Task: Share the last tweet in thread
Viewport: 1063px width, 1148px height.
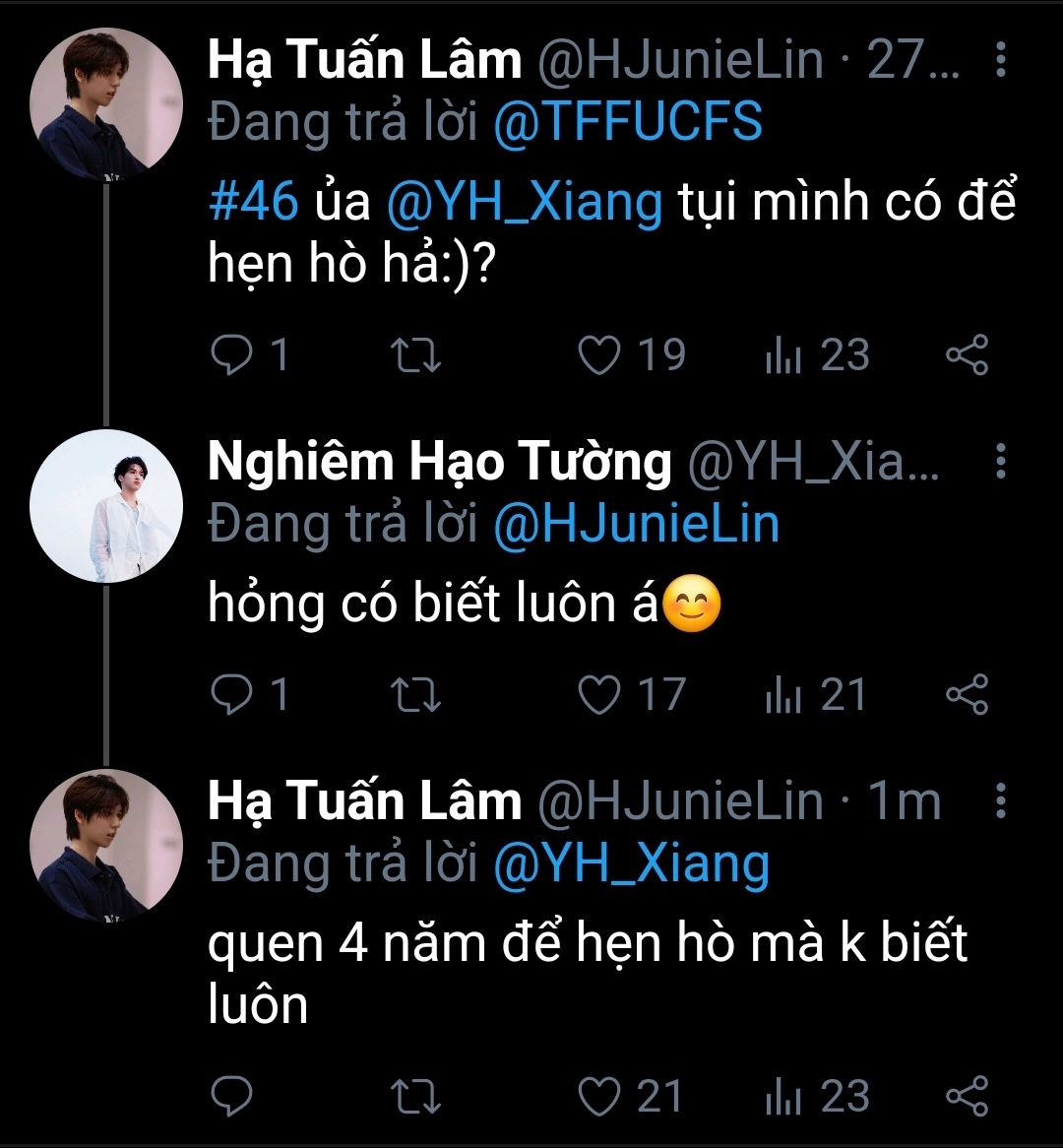Action: pyautogui.click(x=967, y=1097)
